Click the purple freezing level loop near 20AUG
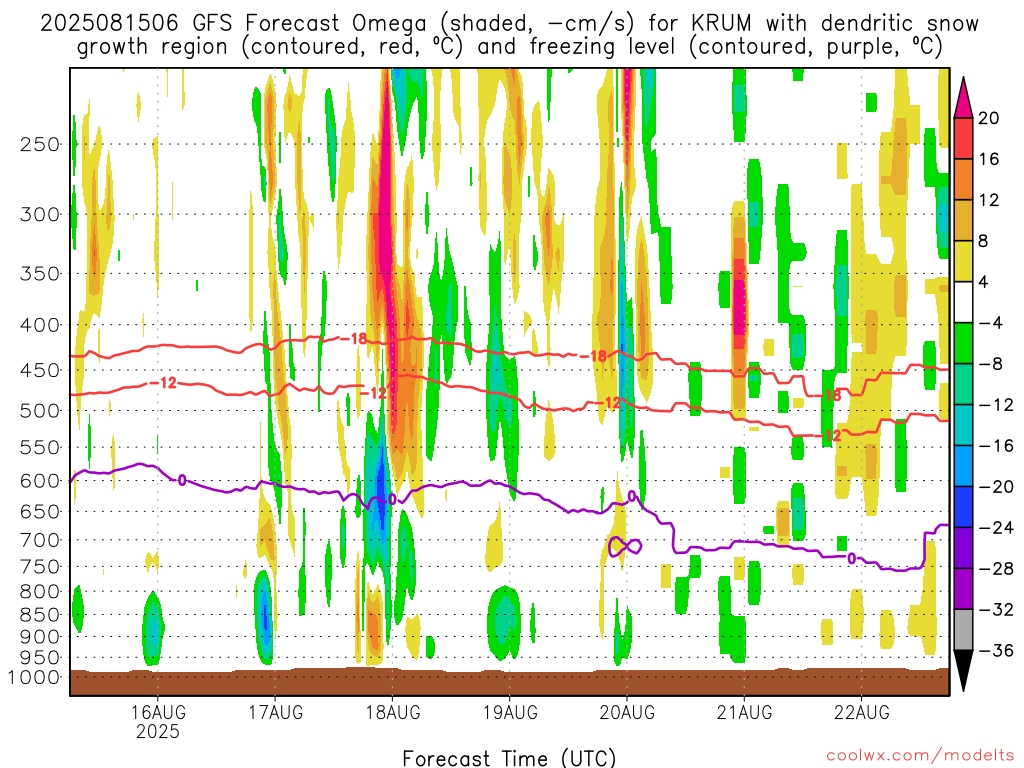Image resolution: width=1024 pixels, height=768 pixels. (625, 546)
